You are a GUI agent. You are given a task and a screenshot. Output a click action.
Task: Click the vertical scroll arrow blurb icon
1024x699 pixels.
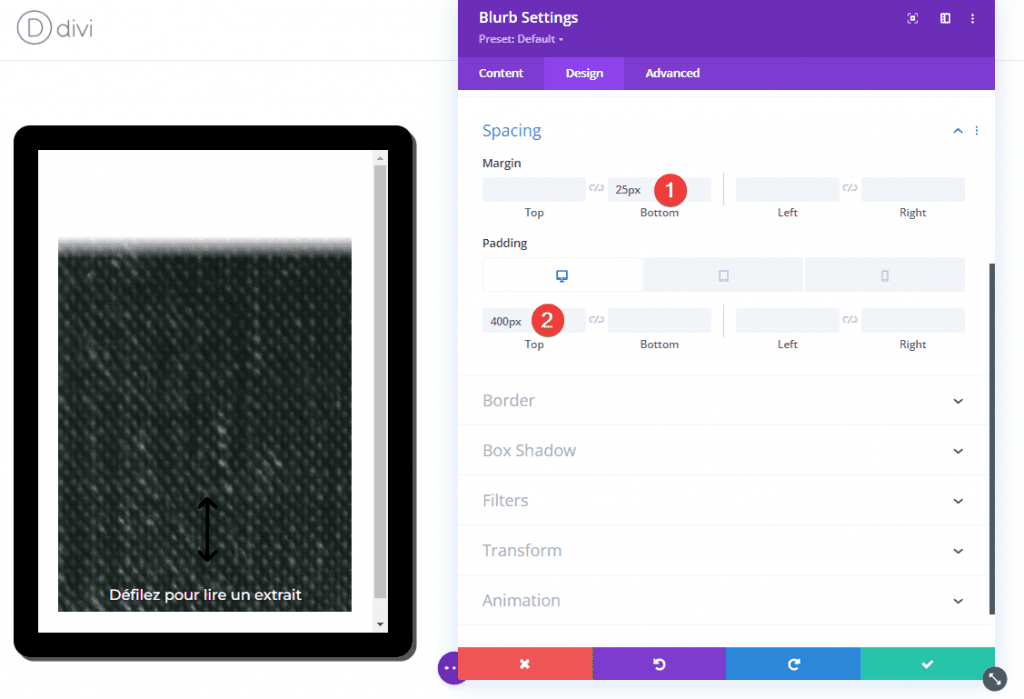point(207,530)
